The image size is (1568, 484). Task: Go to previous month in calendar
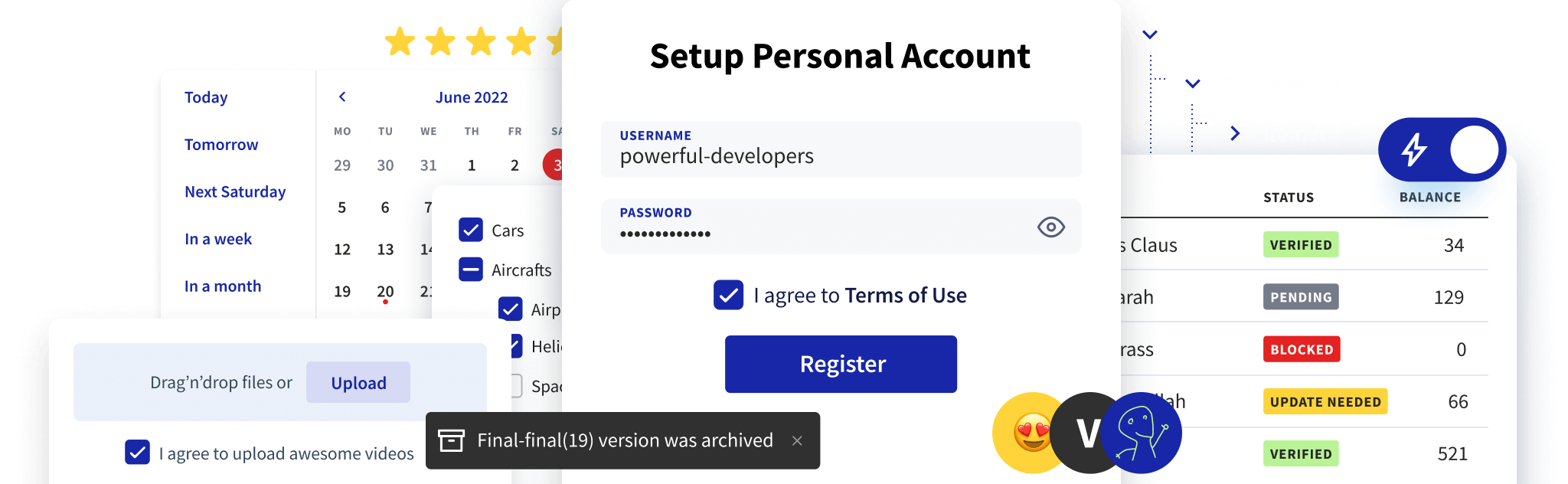tap(342, 96)
